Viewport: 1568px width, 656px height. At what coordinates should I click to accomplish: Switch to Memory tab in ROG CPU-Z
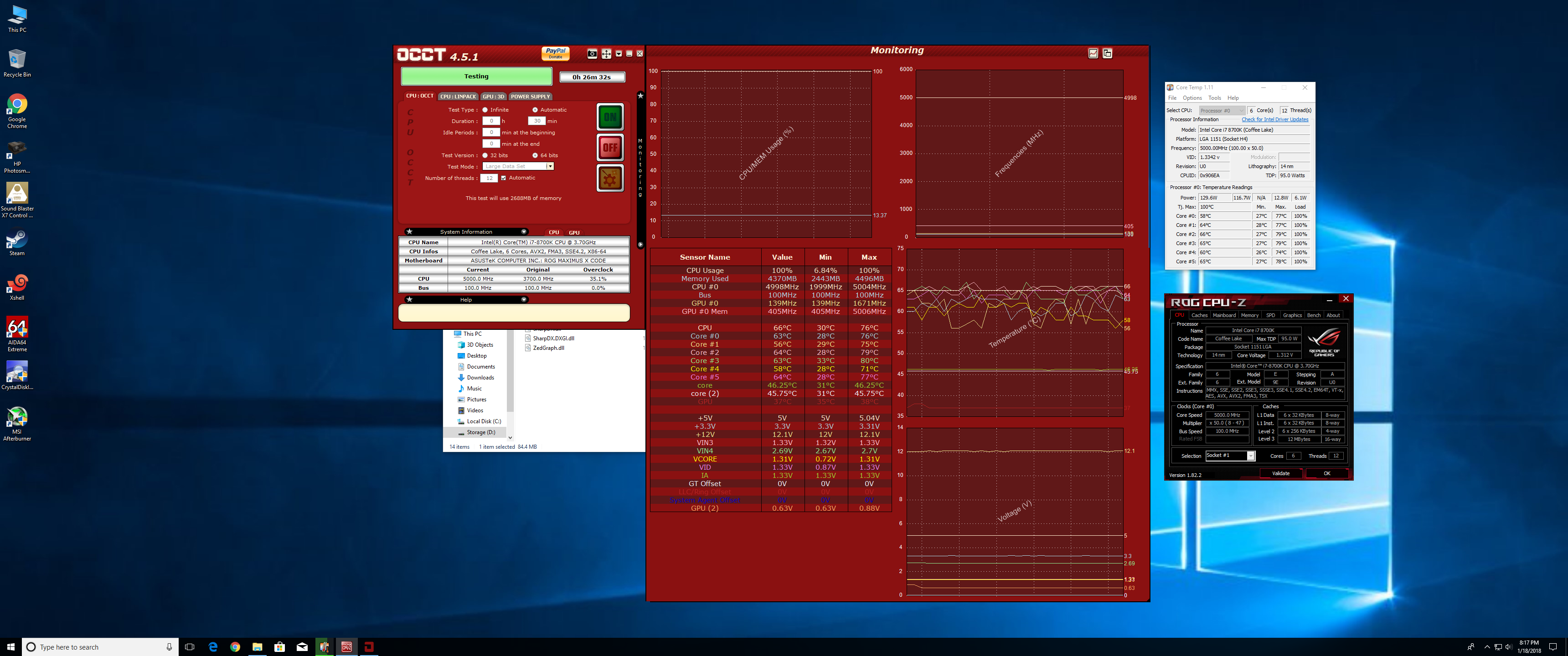[1250, 315]
